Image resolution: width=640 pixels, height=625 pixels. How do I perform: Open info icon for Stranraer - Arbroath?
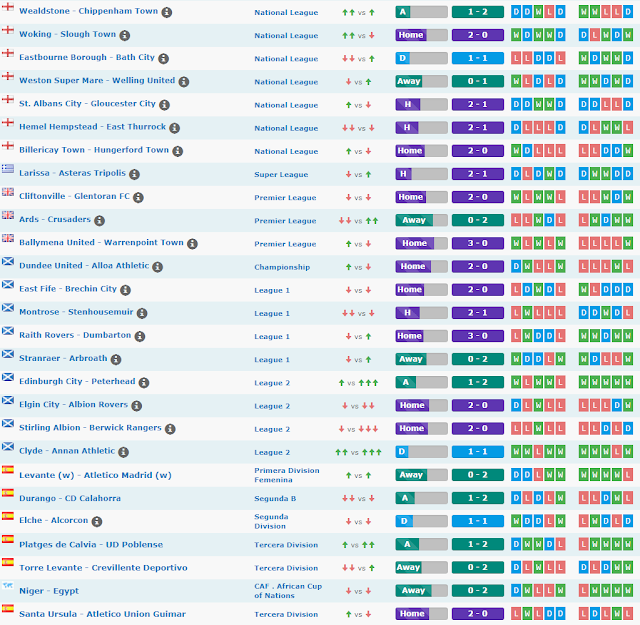click(116, 359)
